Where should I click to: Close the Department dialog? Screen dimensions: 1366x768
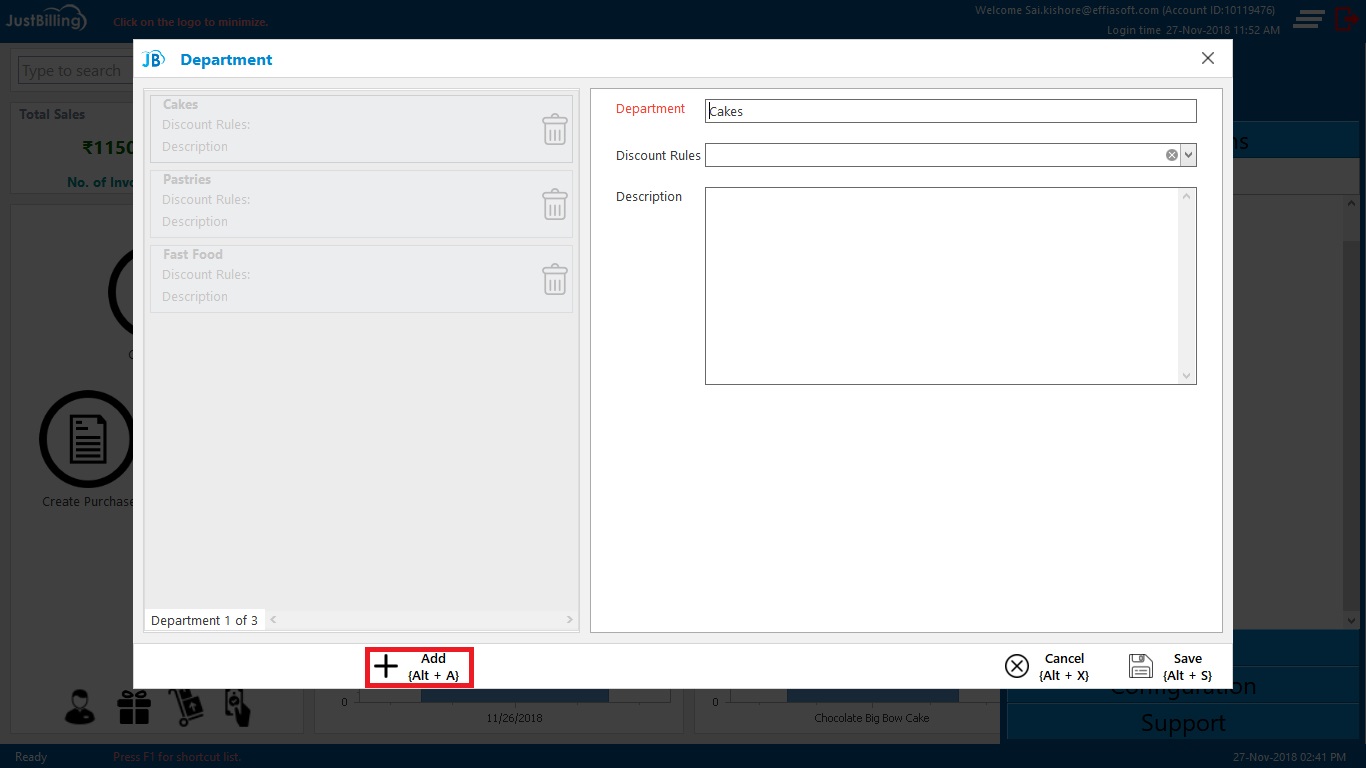tap(1208, 58)
